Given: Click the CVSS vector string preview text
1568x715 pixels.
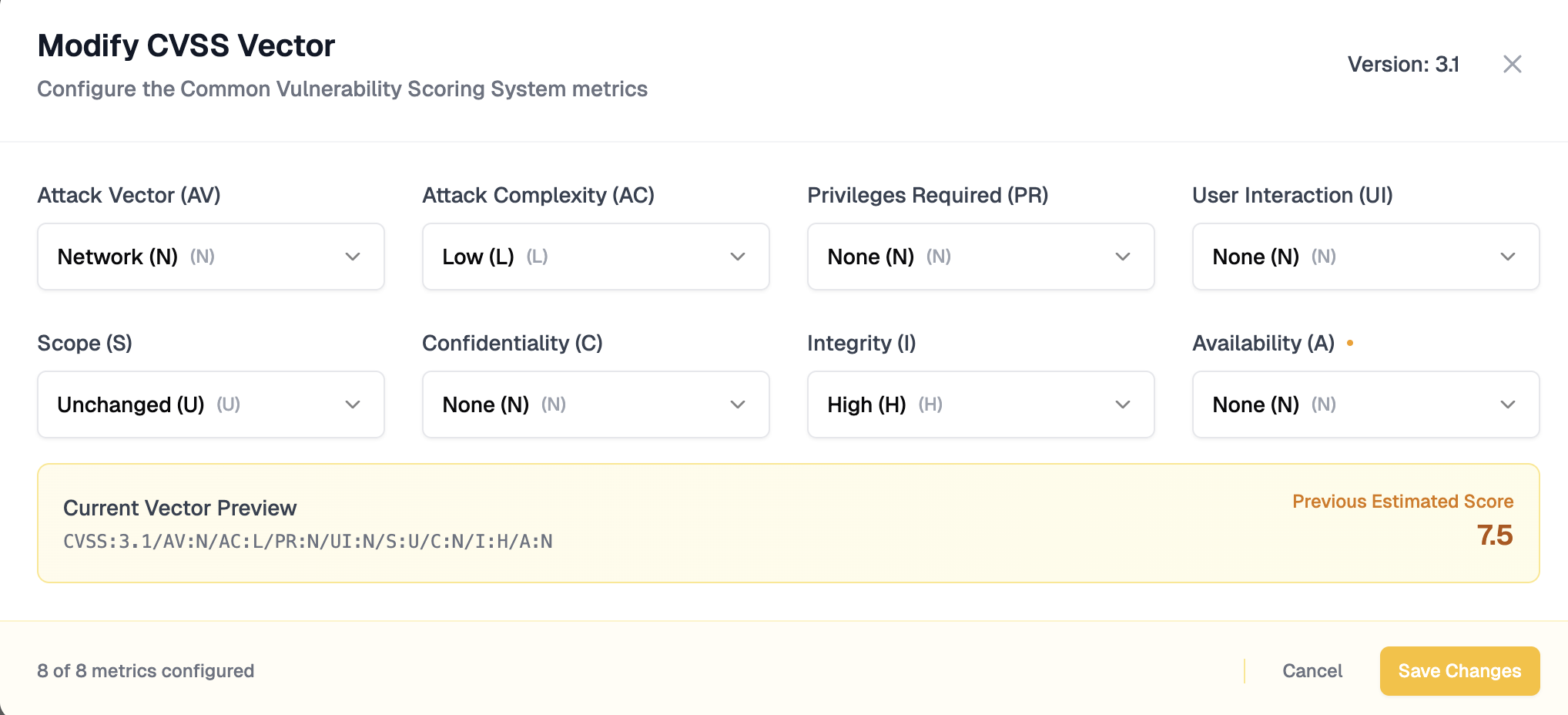Looking at the screenshot, I should (x=308, y=542).
